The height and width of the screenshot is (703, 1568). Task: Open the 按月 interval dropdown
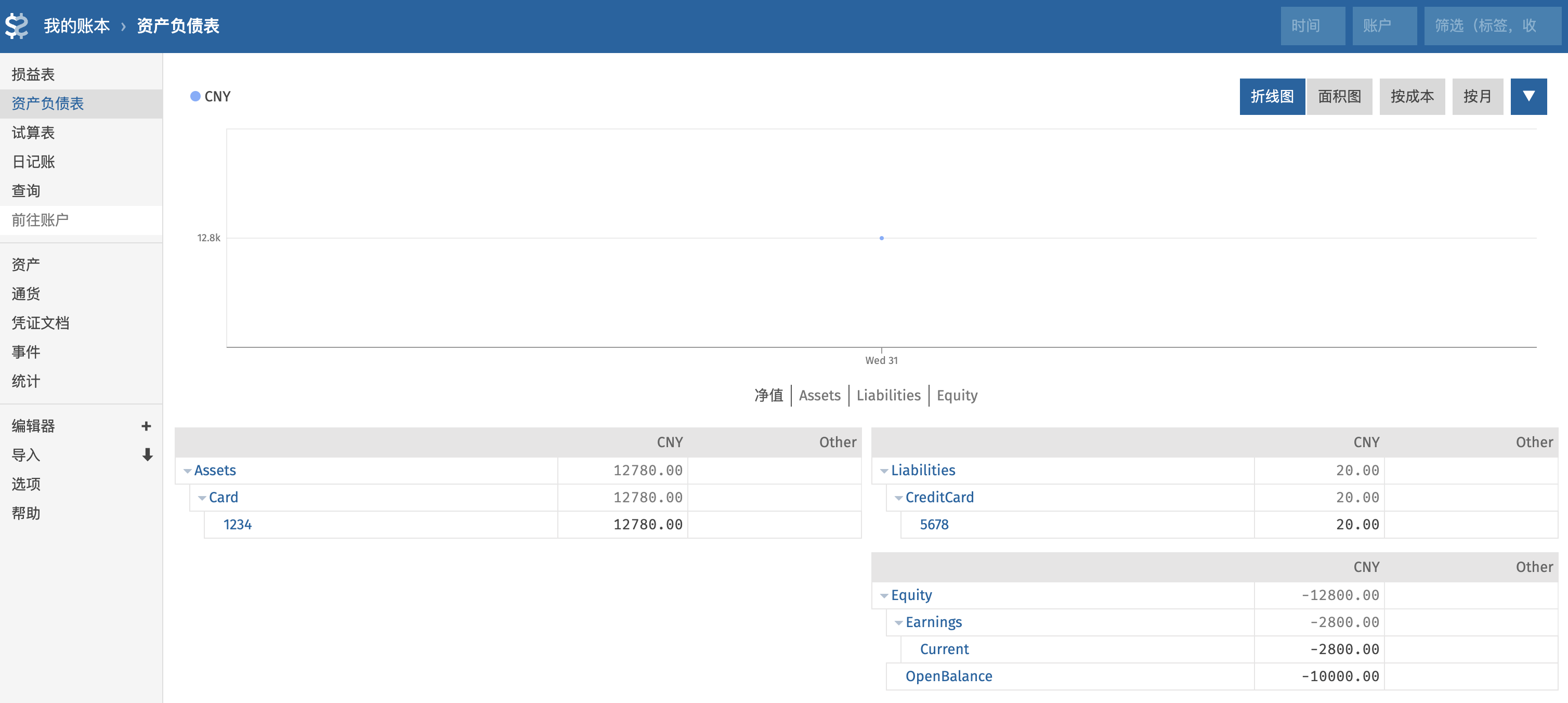[x=1478, y=96]
